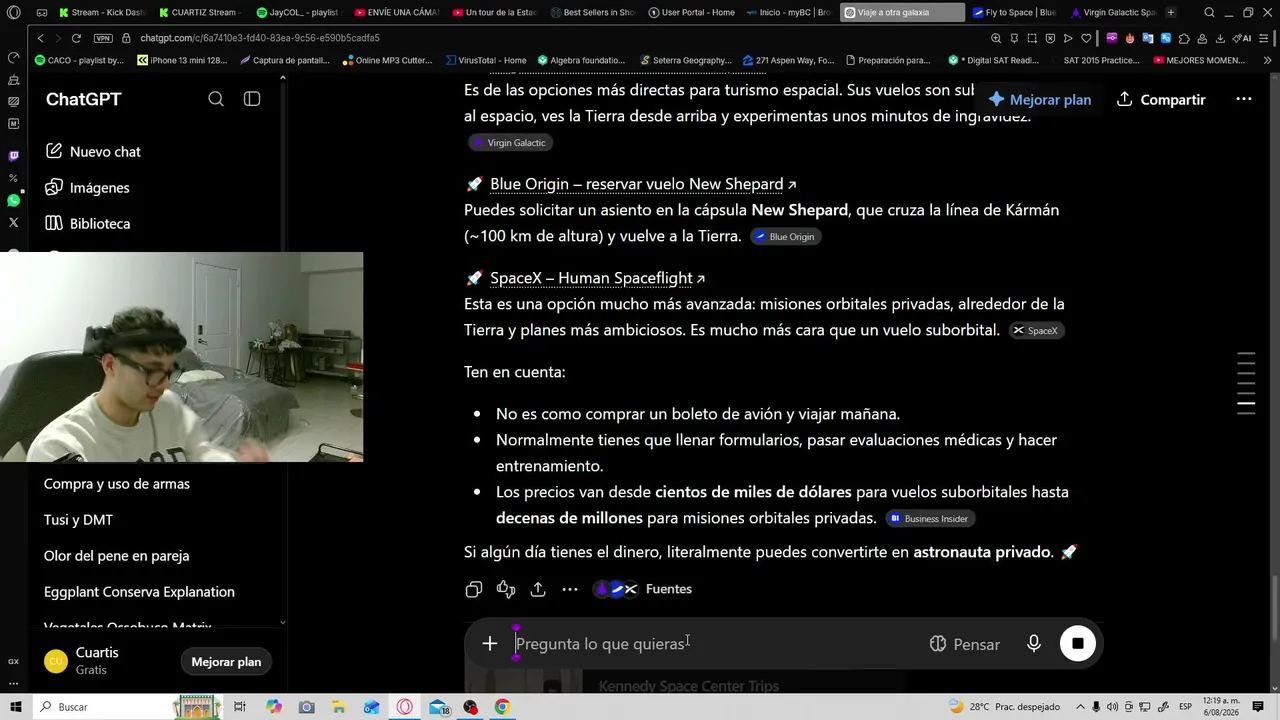Click the SpaceX source chip
Viewport: 1280px width, 720px height.
tap(1036, 331)
